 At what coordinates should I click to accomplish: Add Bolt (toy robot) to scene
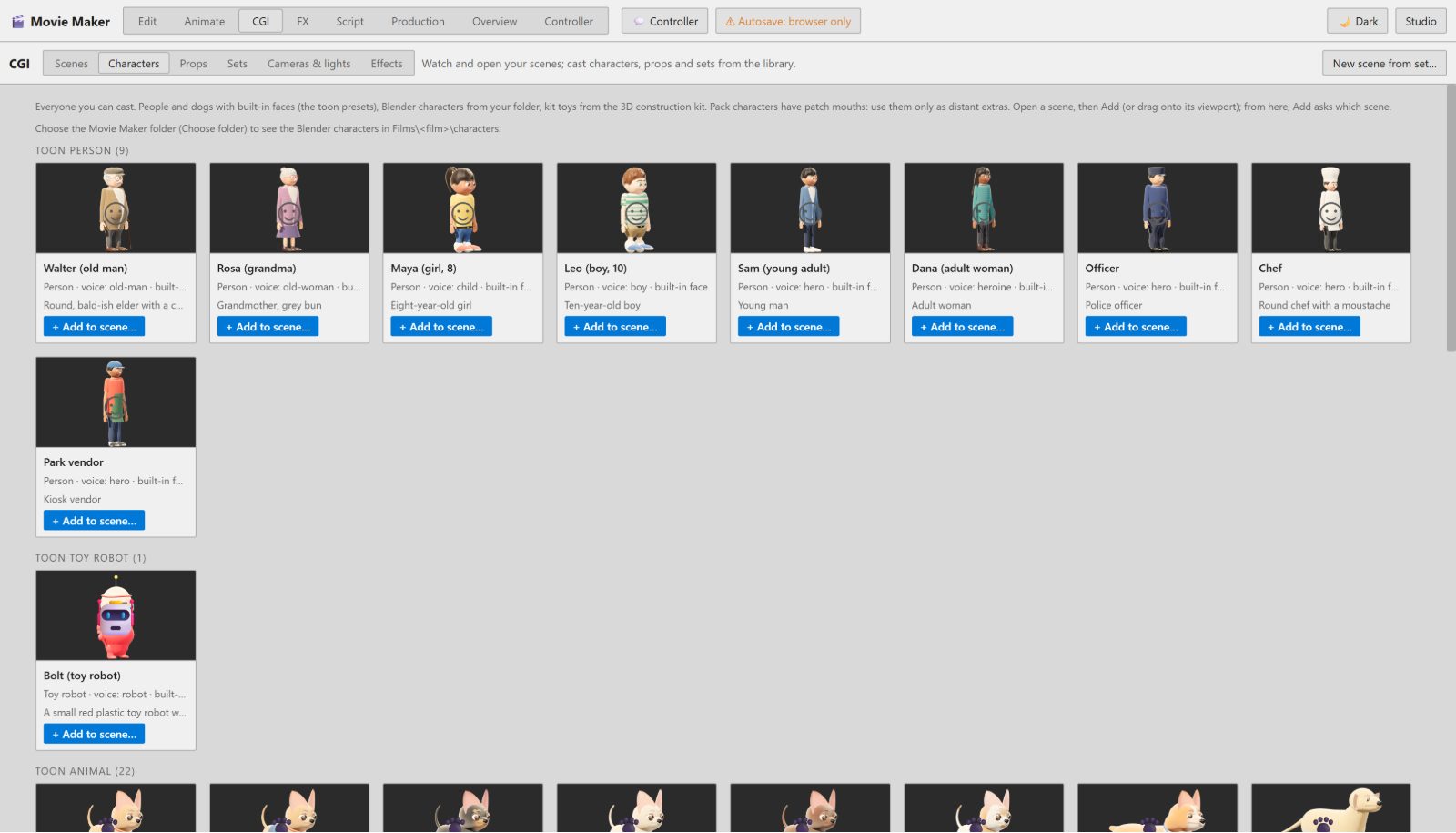point(95,734)
